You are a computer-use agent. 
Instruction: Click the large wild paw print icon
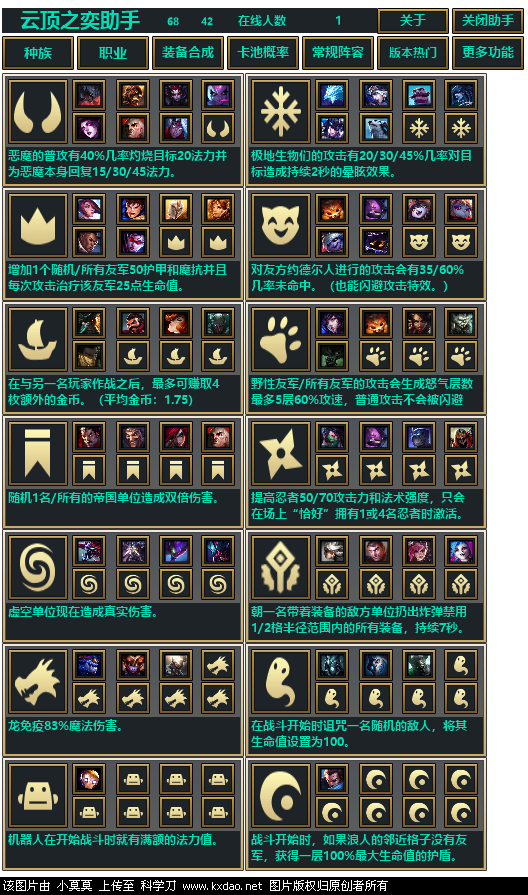click(x=281, y=340)
